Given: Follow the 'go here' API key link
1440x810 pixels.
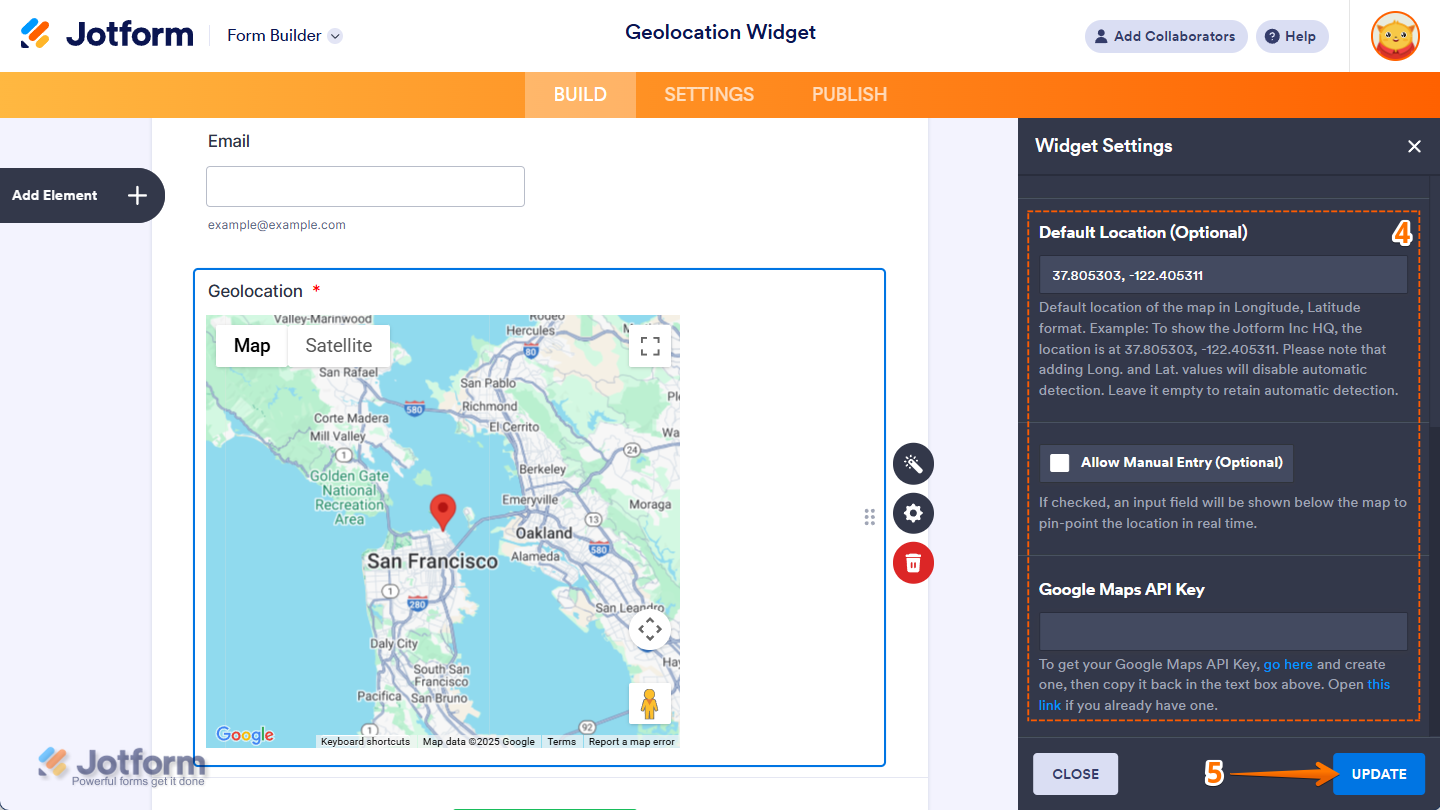Looking at the screenshot, I should point(1288,664).
